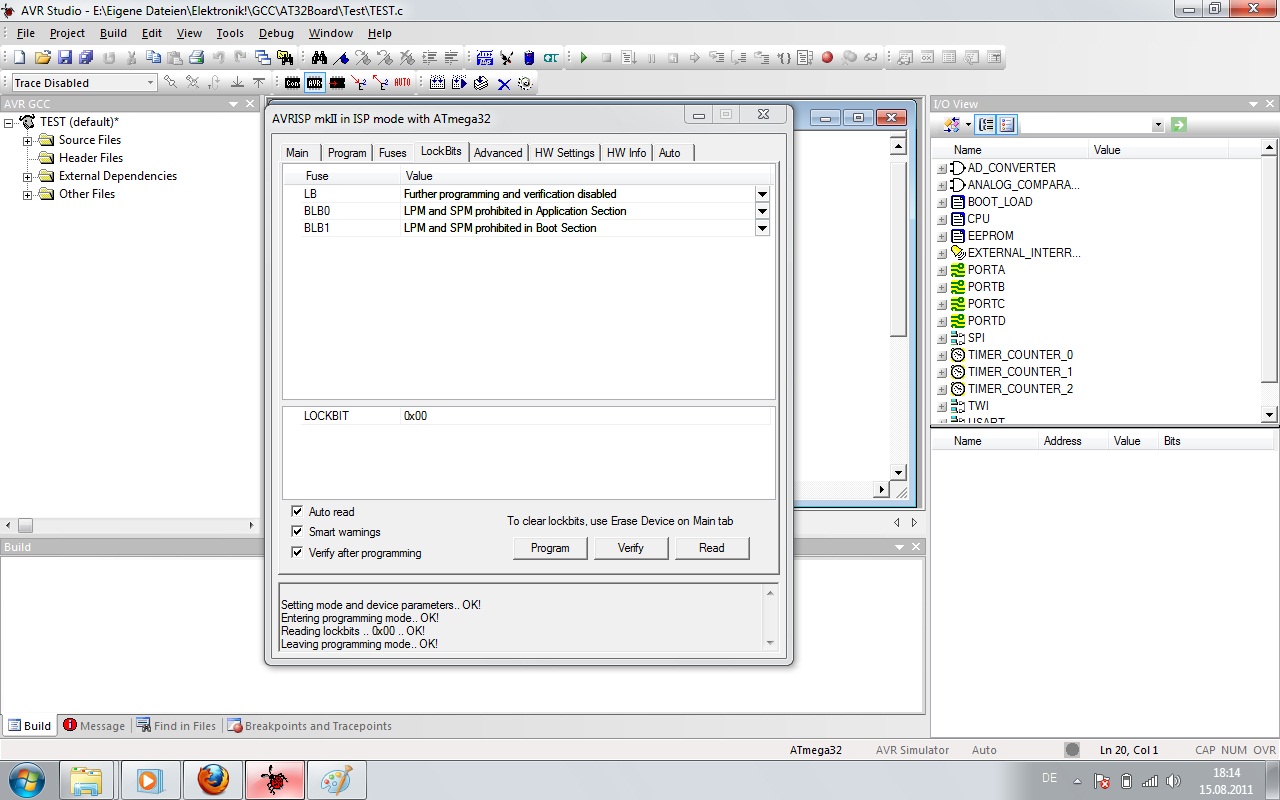Open the Debug menu
The image size is (1280, 800).
[x=277, y=33]
